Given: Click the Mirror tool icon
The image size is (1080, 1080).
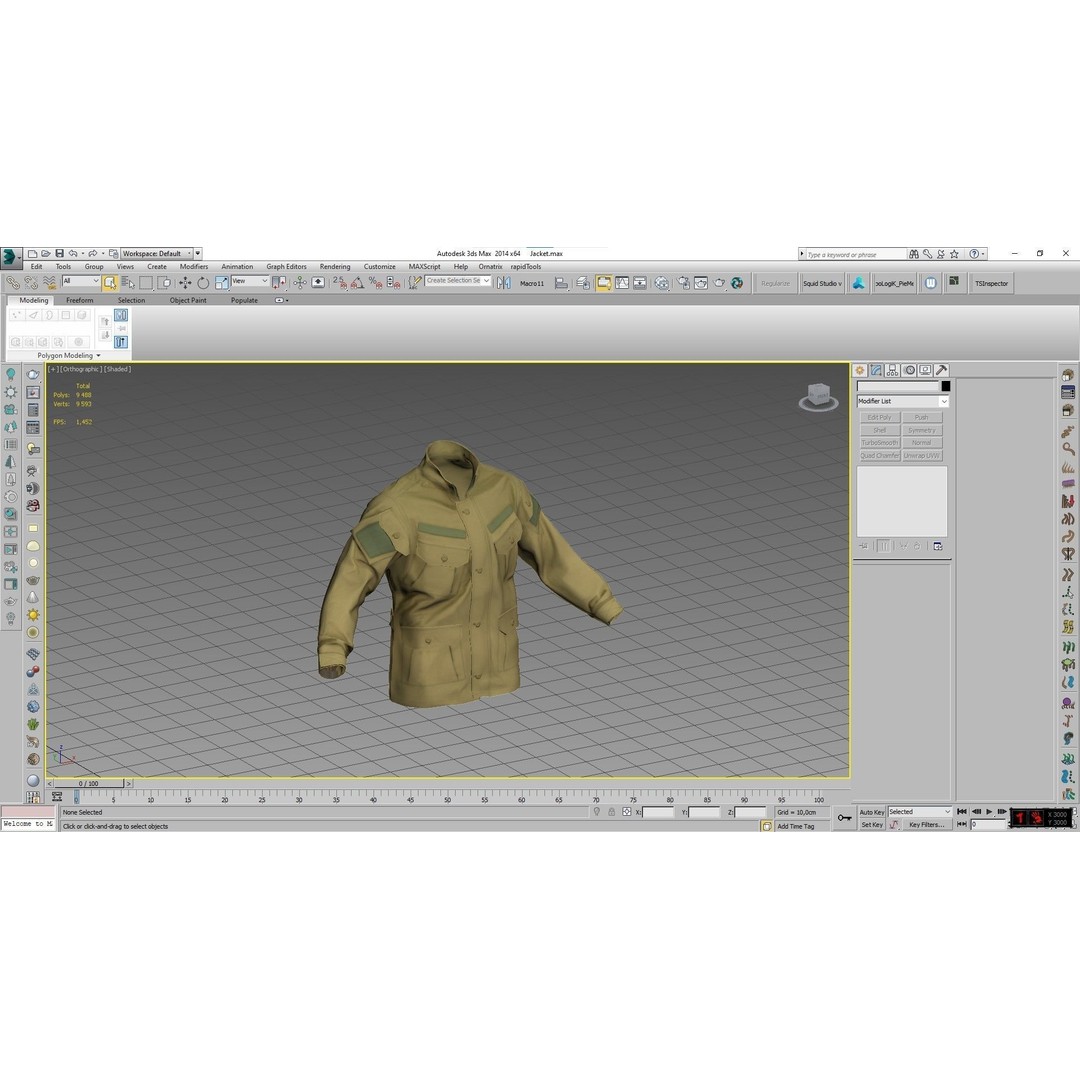Looking at the screenshot, I should click(504, 282).
